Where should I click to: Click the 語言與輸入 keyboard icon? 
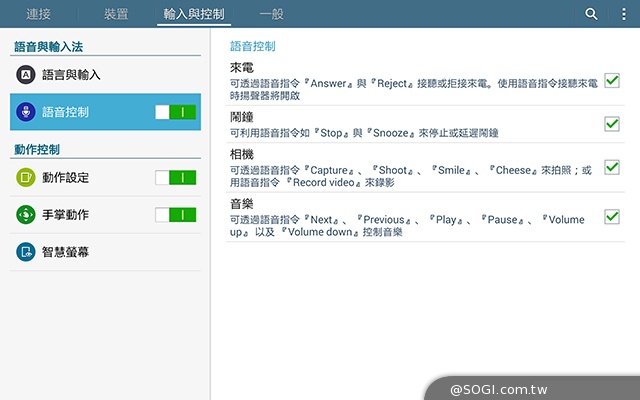(x=26, y=75)
